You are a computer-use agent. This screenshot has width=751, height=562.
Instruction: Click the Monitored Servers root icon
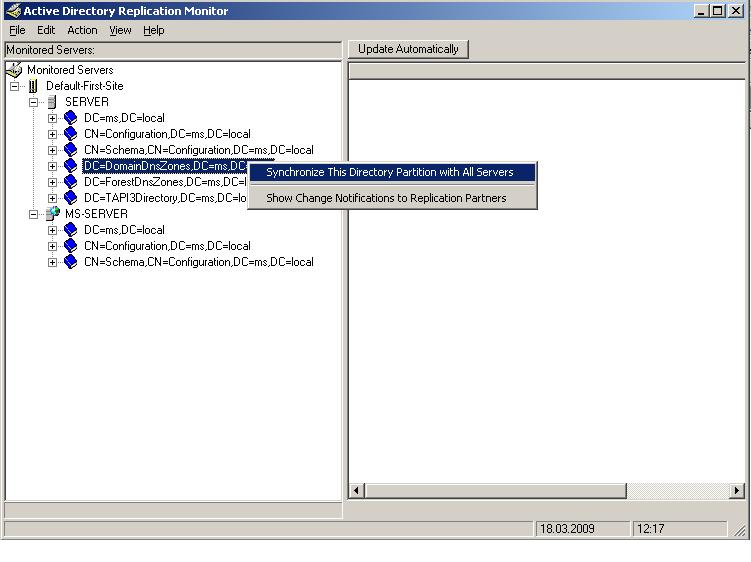pyautogui.click(x=14, y=70)
